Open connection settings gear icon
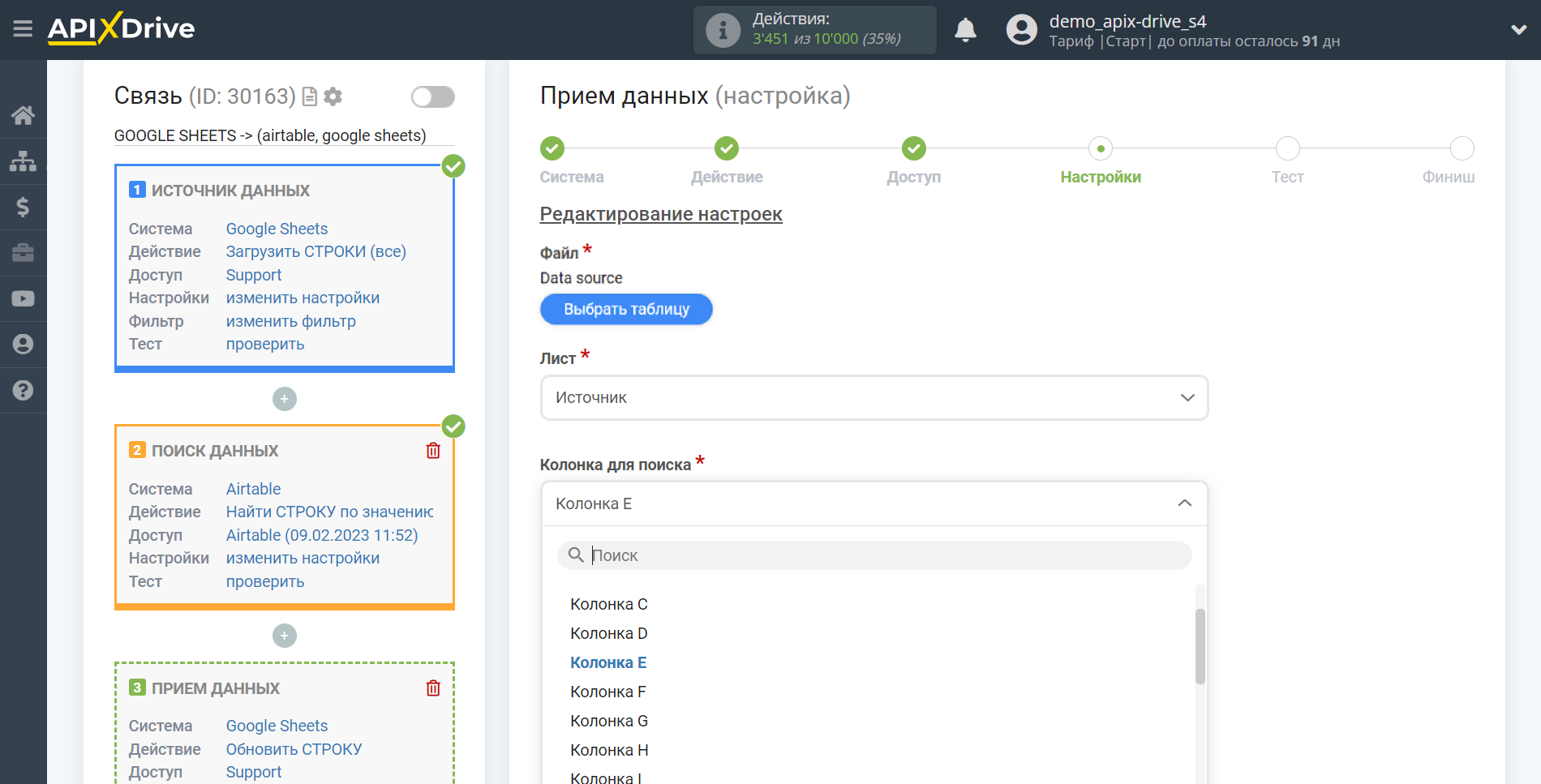Image resolution: width=1541 pixels, height=784 pixels. (333, 96)
